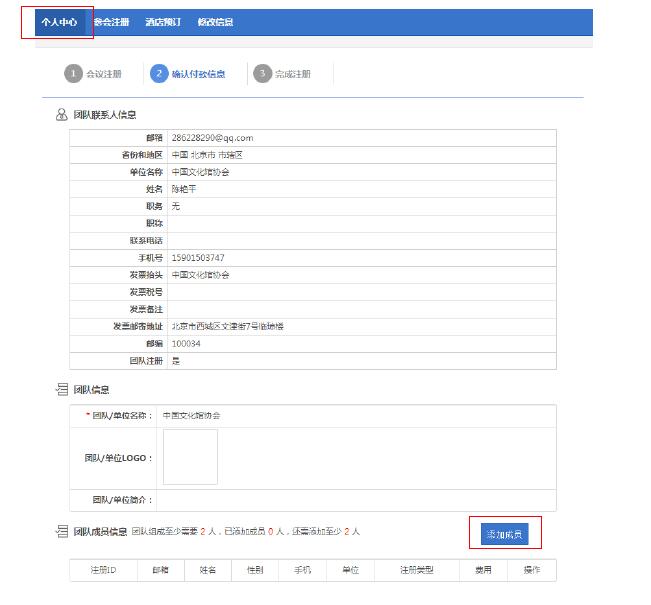Image resolution: width=651 pixels, height=605 pixels.
Task: Click the 注册类型 column header
Action: tap(417, 570)
